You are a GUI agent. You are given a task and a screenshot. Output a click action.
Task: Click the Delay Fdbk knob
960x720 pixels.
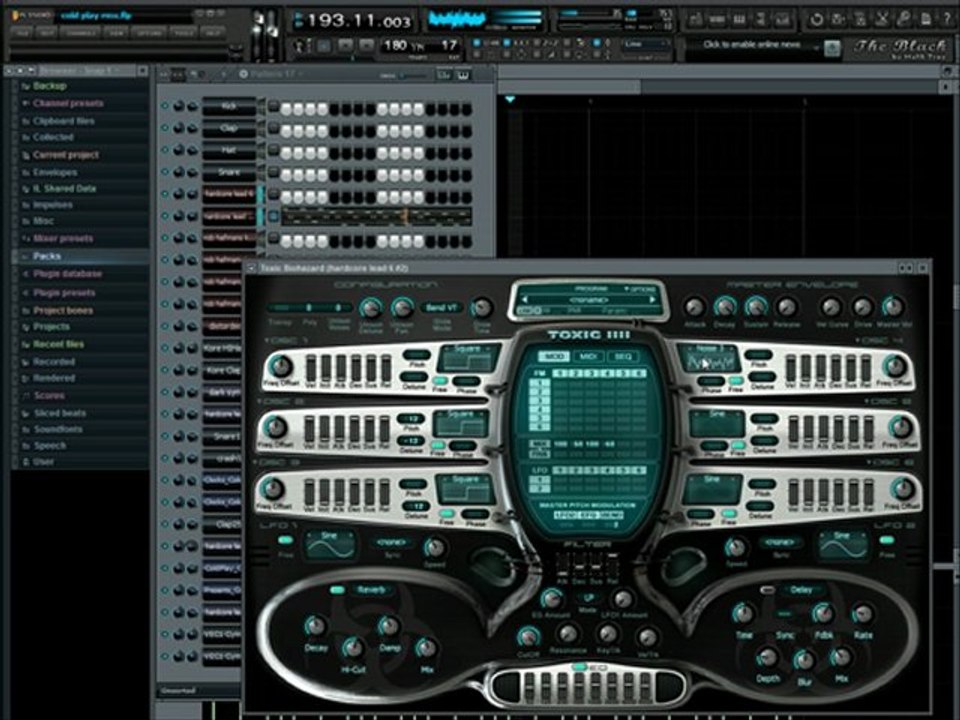click(822, 613)
